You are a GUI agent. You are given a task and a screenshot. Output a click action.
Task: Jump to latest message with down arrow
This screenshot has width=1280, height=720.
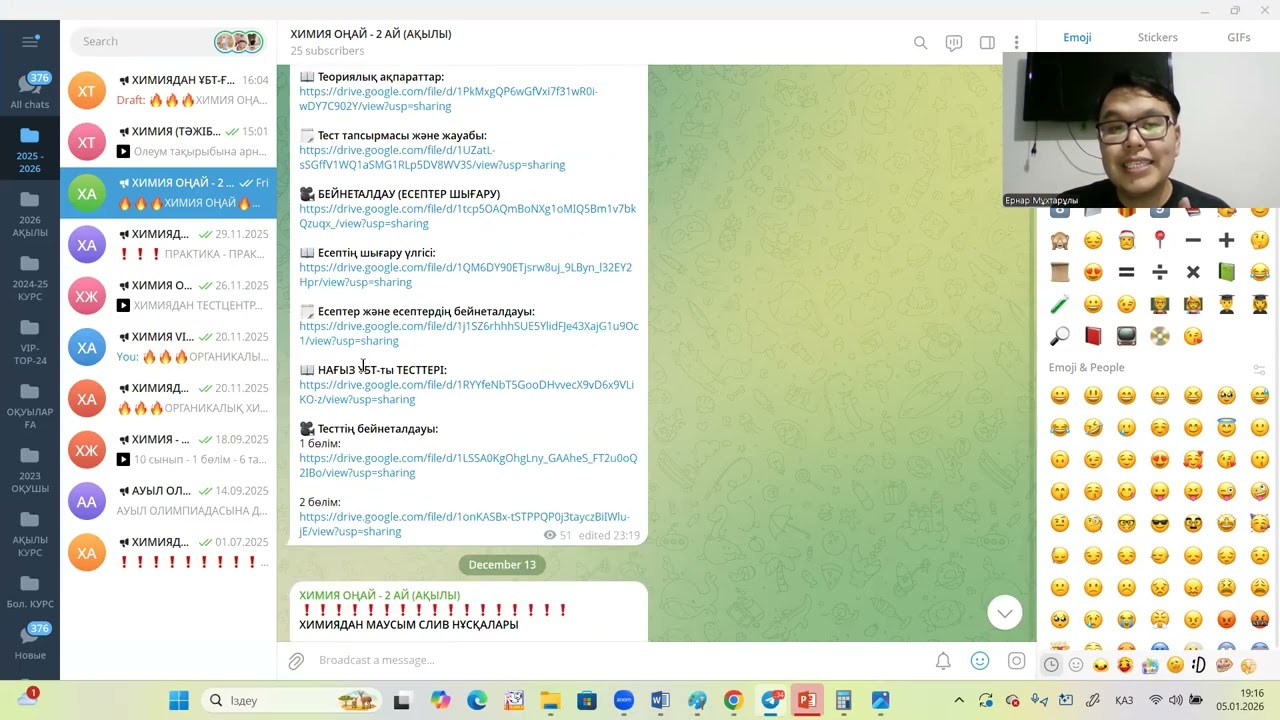click(x=1005, y=613)
